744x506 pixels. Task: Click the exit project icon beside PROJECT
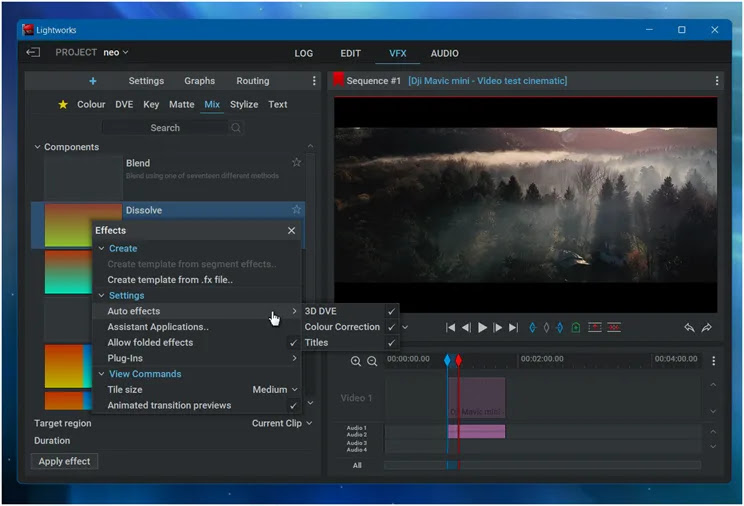click(33, 52)
